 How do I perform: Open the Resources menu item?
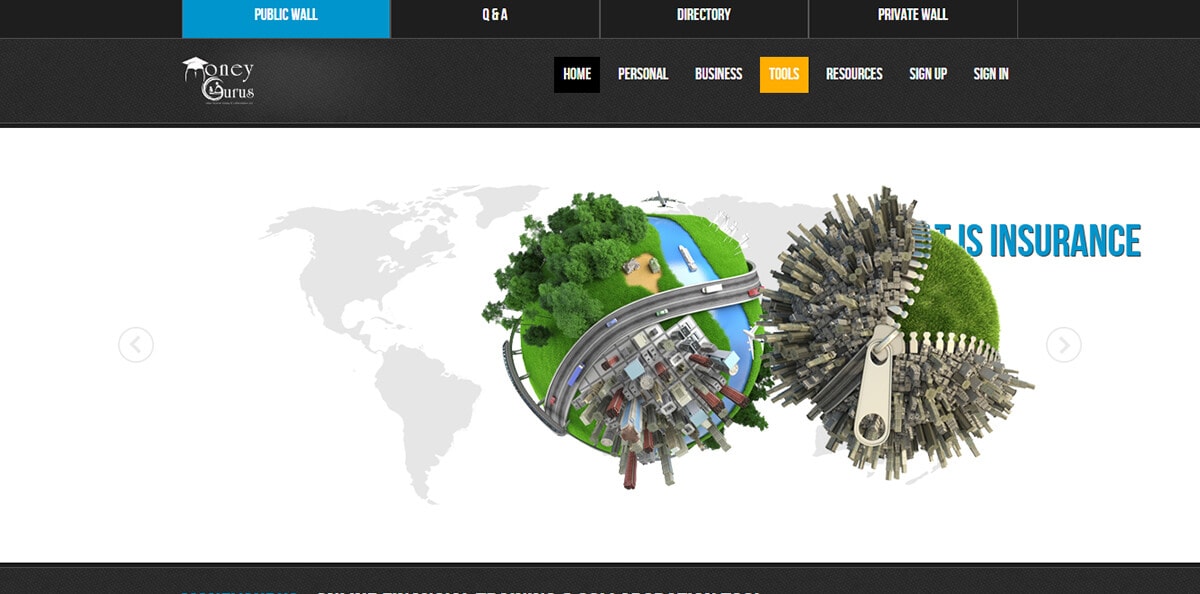tap(854, 74)
